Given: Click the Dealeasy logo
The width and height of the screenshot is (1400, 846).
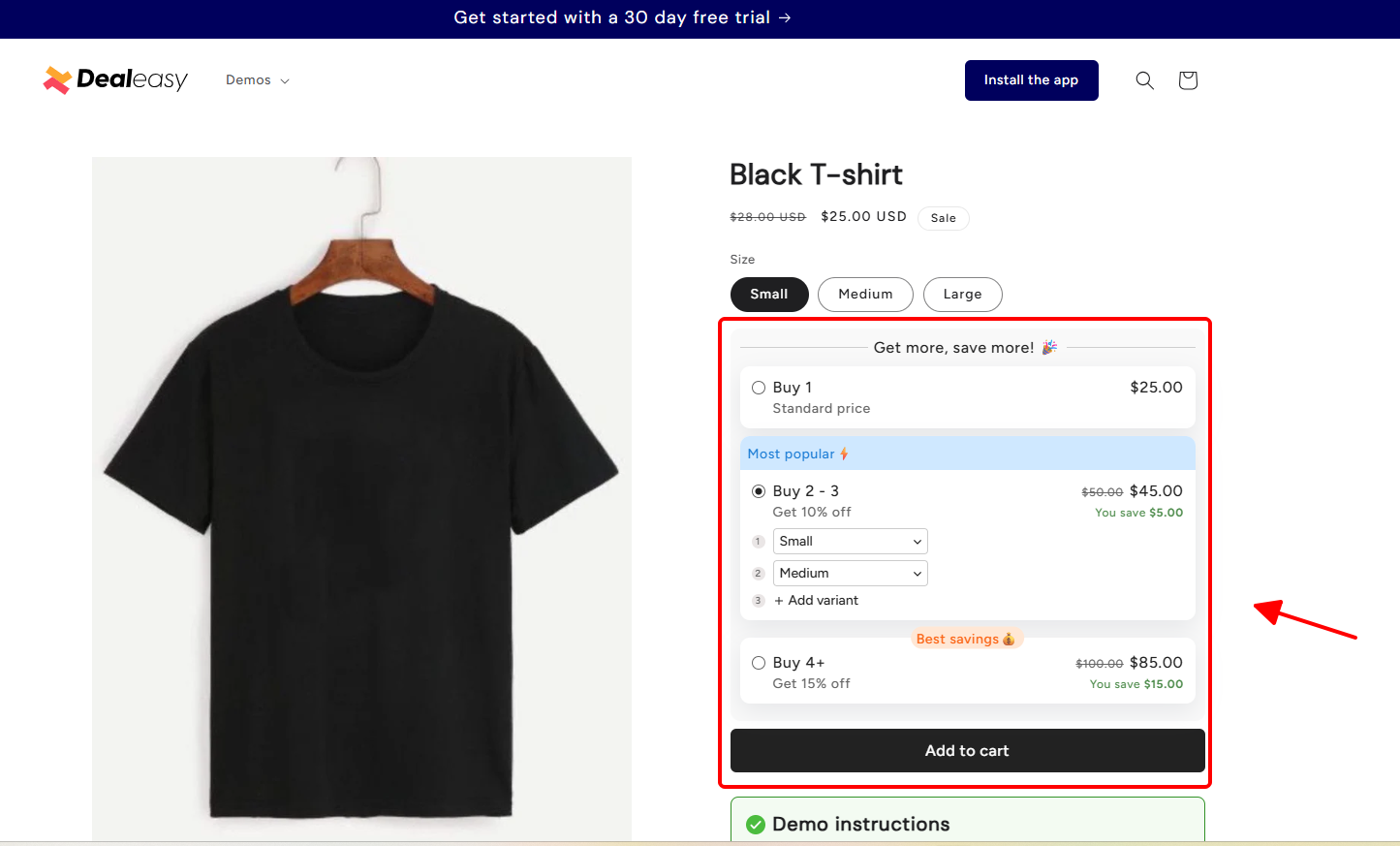Looking at the screenshot, I should (x=114, y=79).
